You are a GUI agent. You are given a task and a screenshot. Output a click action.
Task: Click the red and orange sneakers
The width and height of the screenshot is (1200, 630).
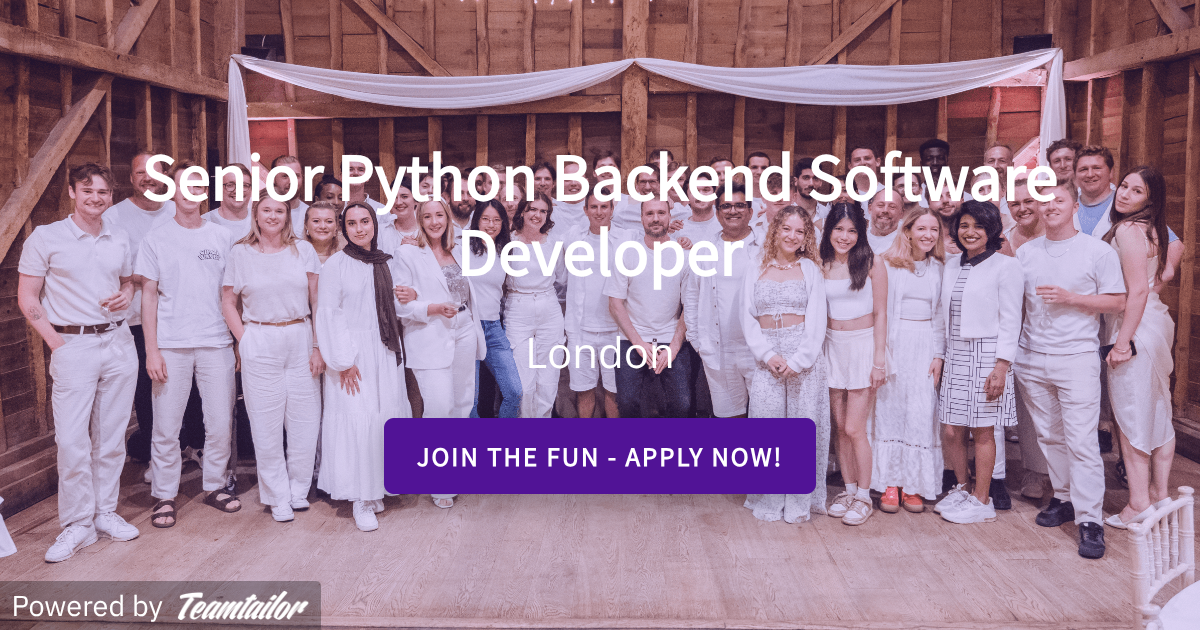click(x=900, y=500)
